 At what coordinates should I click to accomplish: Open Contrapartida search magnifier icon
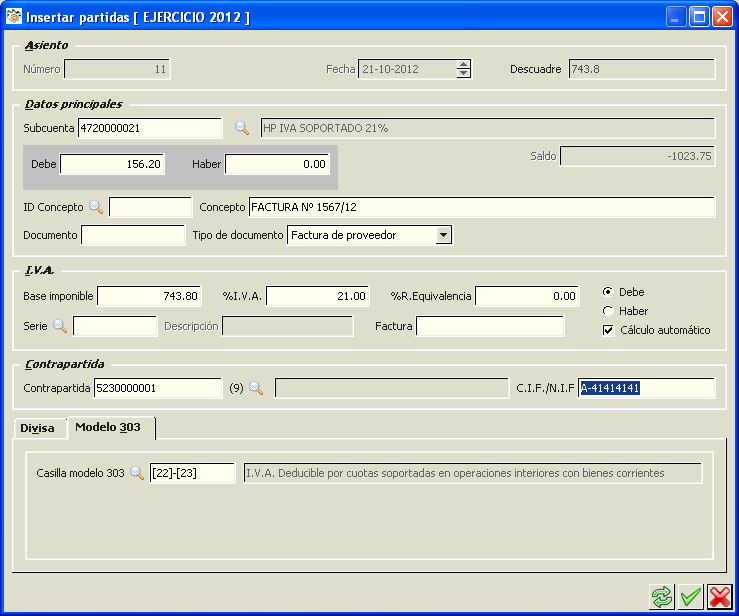point(256,388)
